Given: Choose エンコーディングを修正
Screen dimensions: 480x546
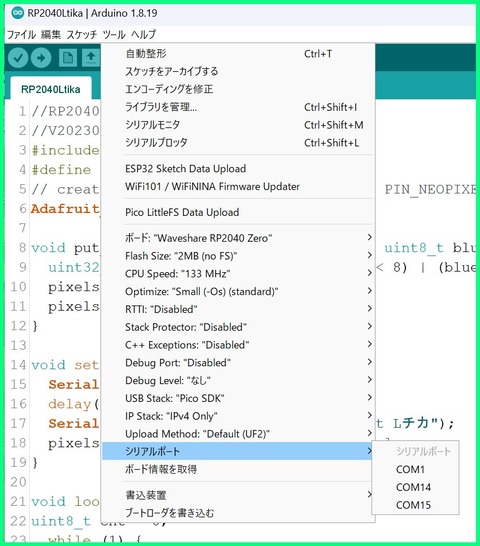Looking at the screenshot, I should click(238, 89).
